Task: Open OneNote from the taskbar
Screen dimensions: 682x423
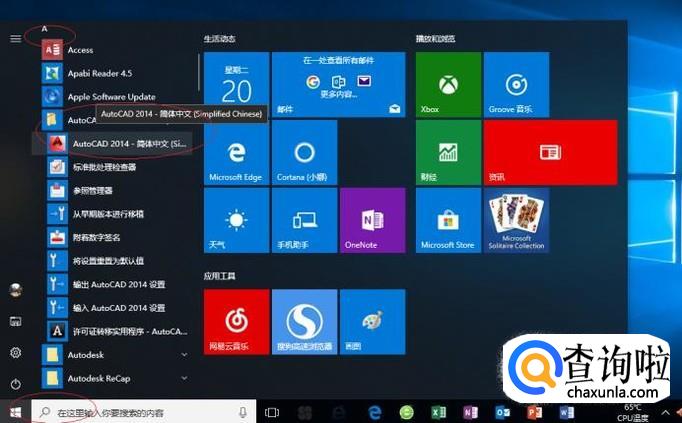Action: [x=471, y=412]
